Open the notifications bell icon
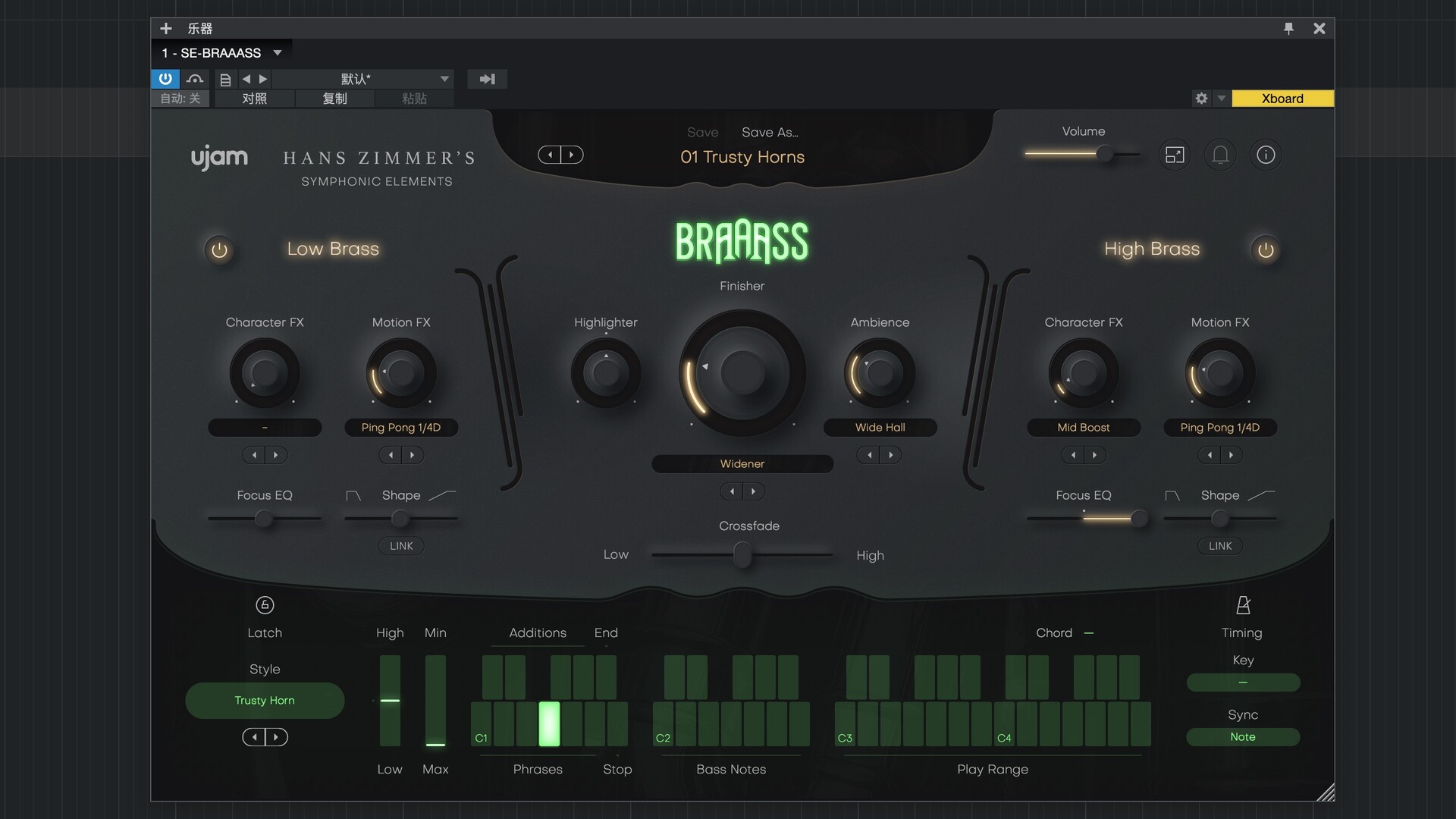1456x819 pixels. click(1220, 155)
